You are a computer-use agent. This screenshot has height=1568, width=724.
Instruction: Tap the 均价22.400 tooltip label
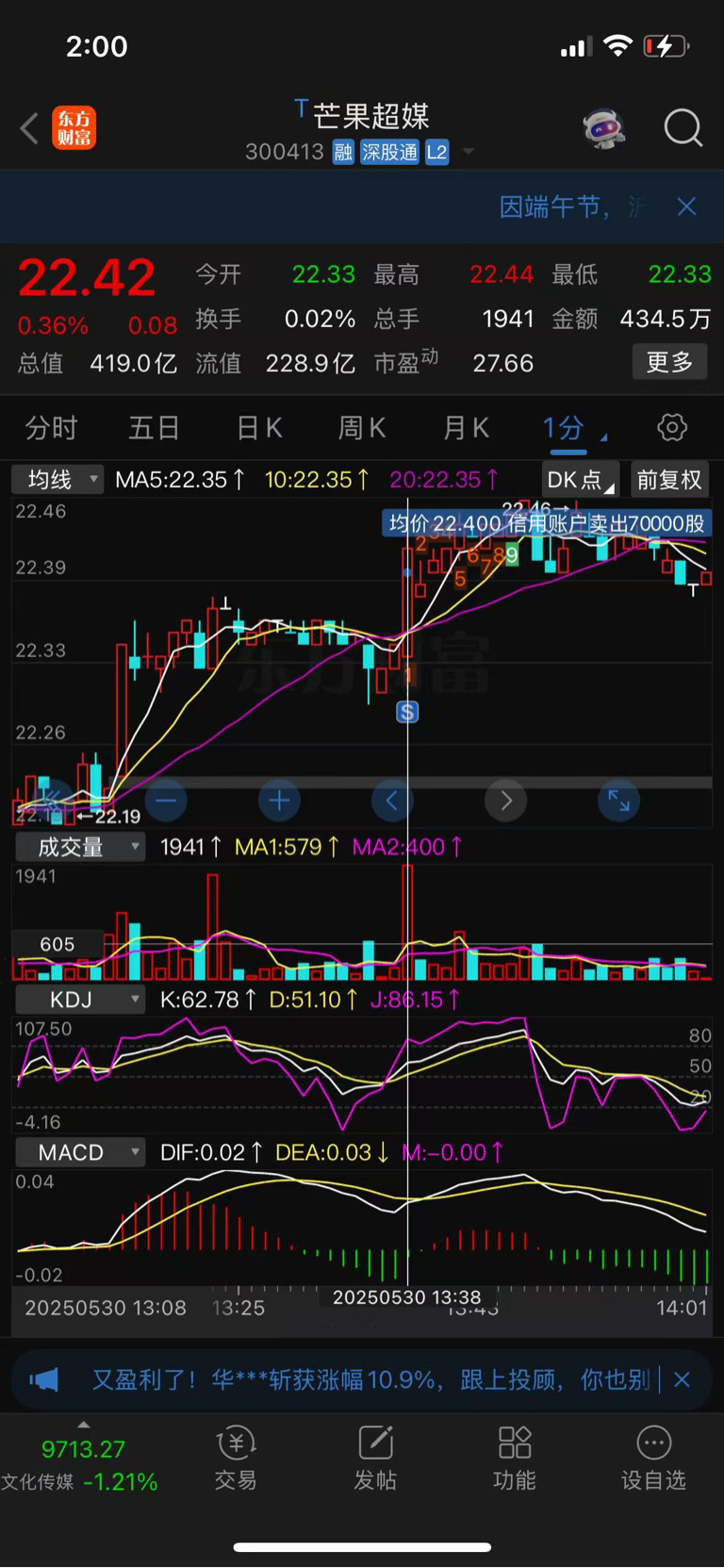(x=547, y=523)
